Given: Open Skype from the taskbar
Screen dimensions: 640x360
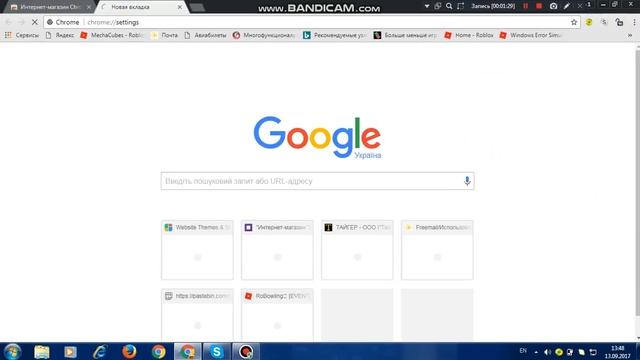Looking at the screenshot, I should [217, 351].
